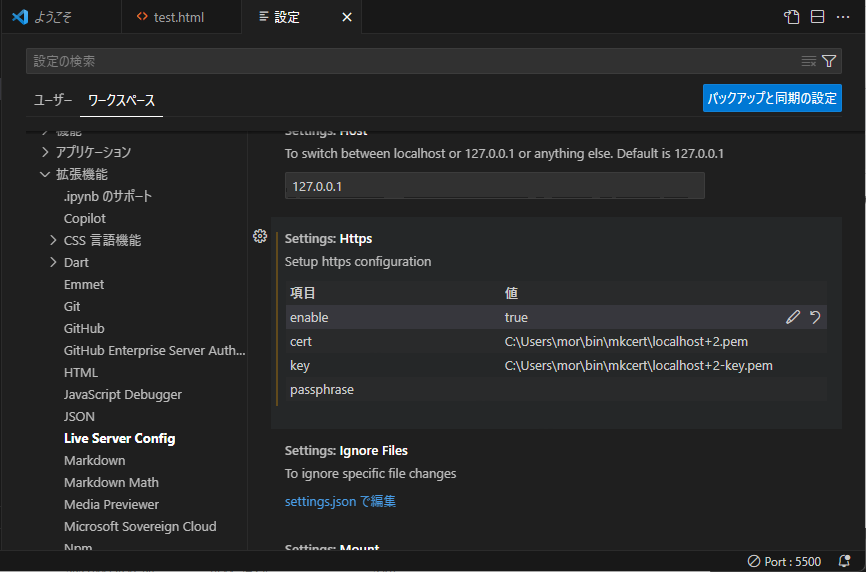Select Live Server Config in the tree

coord(119,438)
